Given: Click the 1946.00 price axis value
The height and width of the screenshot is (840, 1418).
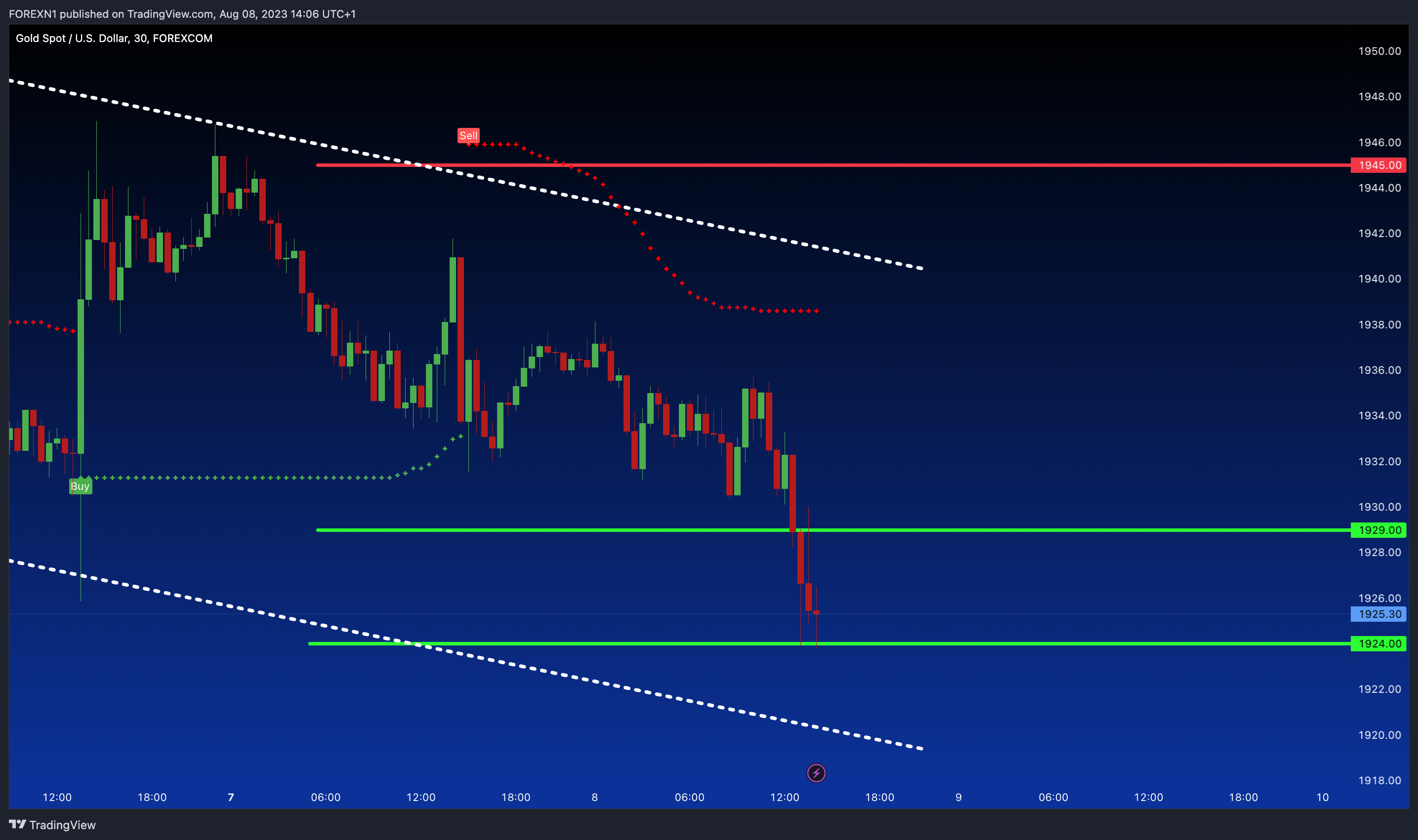Looking at the screenshot, I should (x=1379, y=142).
